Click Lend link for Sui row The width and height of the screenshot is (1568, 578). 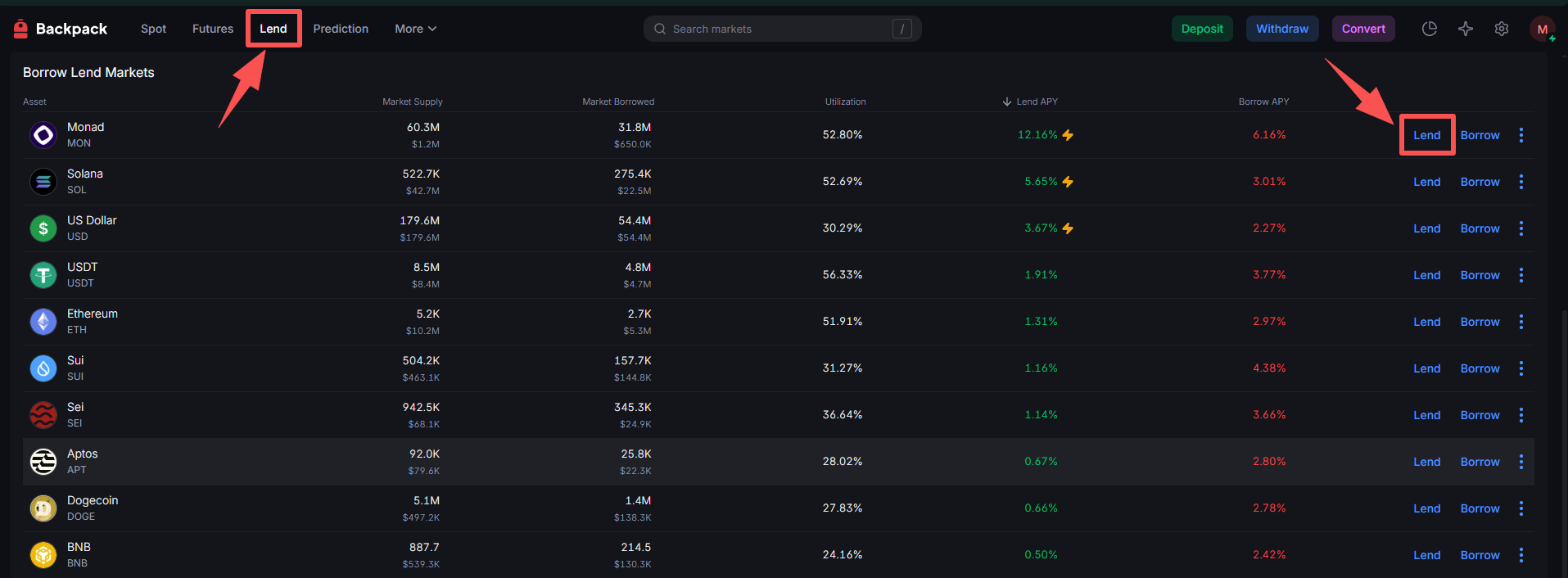tap(1426, 368)
